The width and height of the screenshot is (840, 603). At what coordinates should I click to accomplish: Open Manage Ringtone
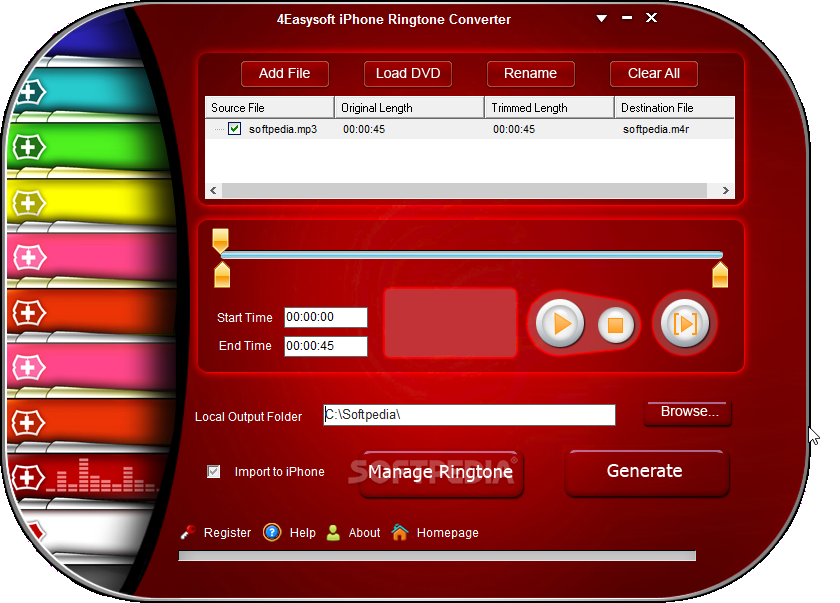440,472
